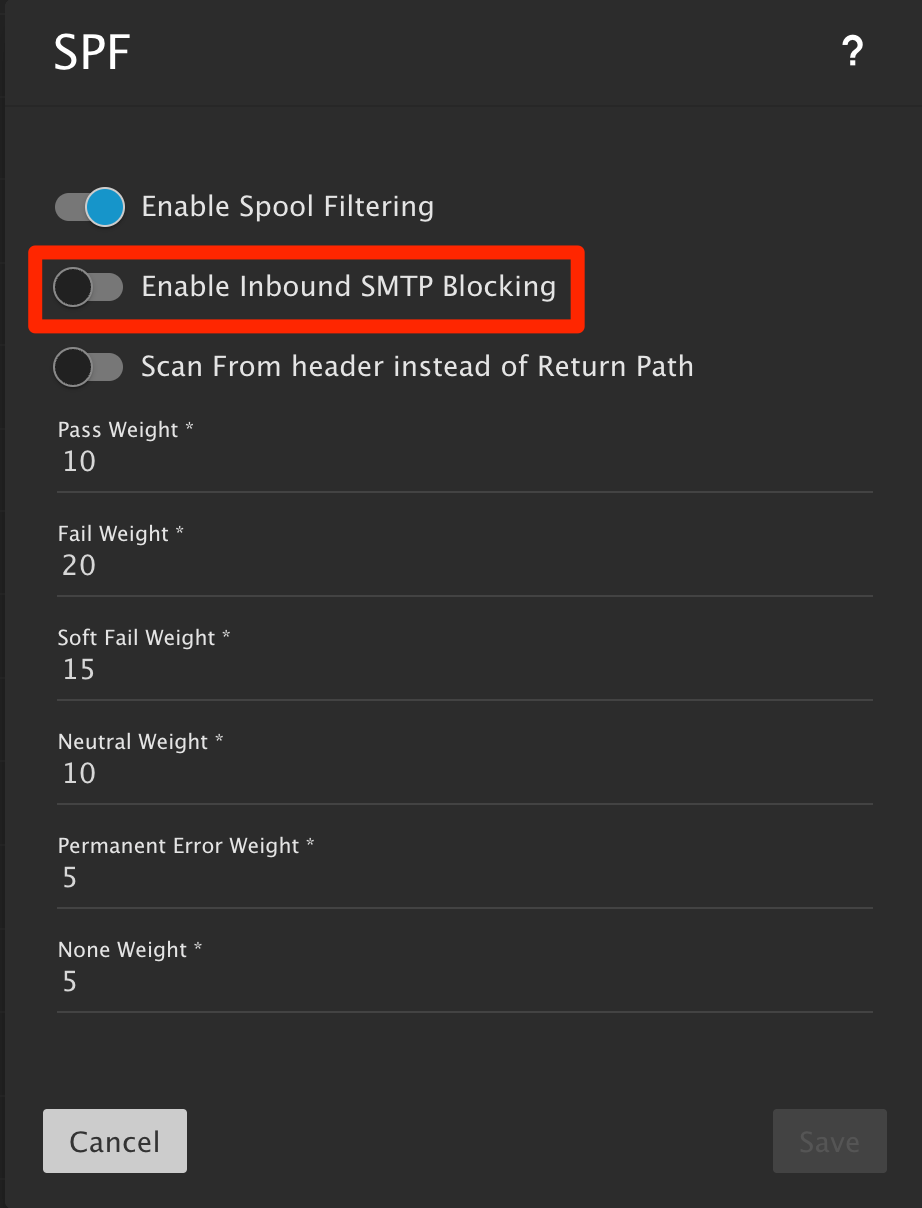
Task: Click the 'Permanent Error Weight *' label
Action: [186, 846]
